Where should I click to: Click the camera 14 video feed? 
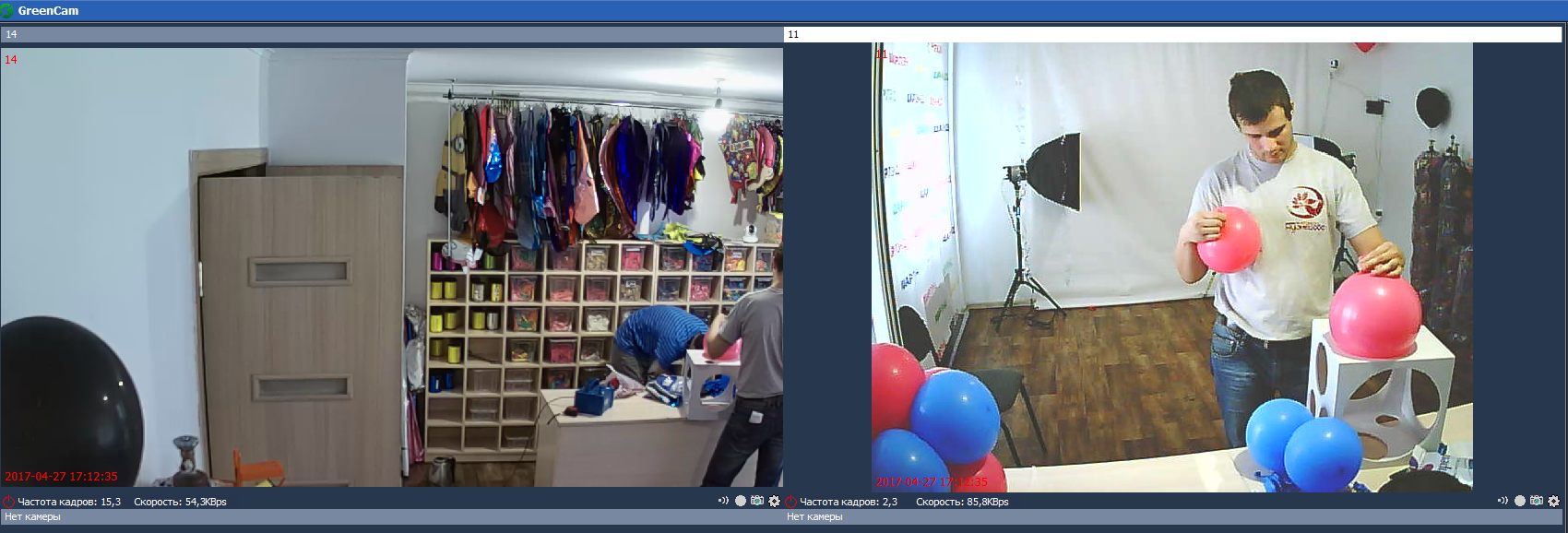pos(391,267)
